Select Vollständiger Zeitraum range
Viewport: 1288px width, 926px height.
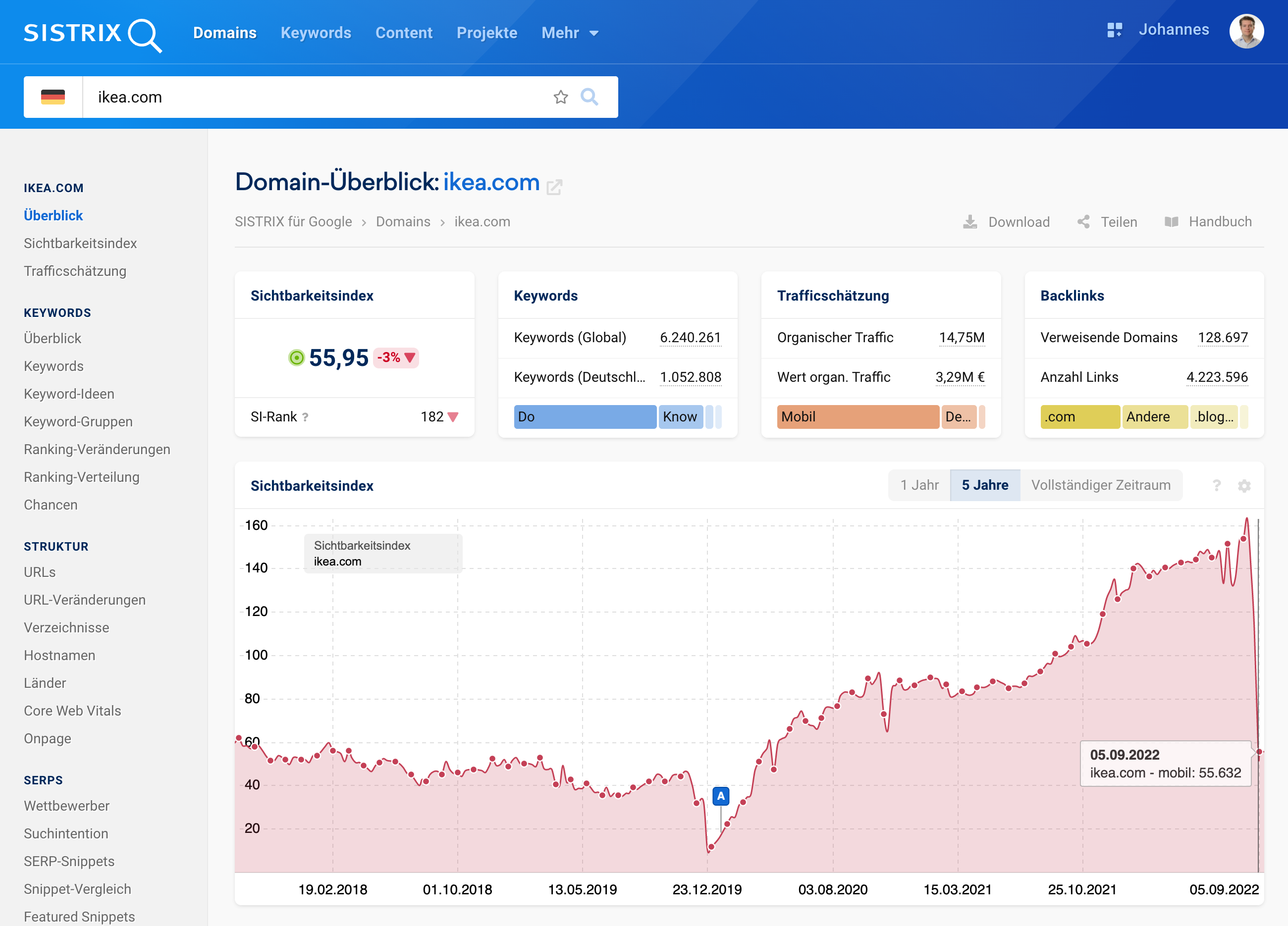coord(1101,485)
